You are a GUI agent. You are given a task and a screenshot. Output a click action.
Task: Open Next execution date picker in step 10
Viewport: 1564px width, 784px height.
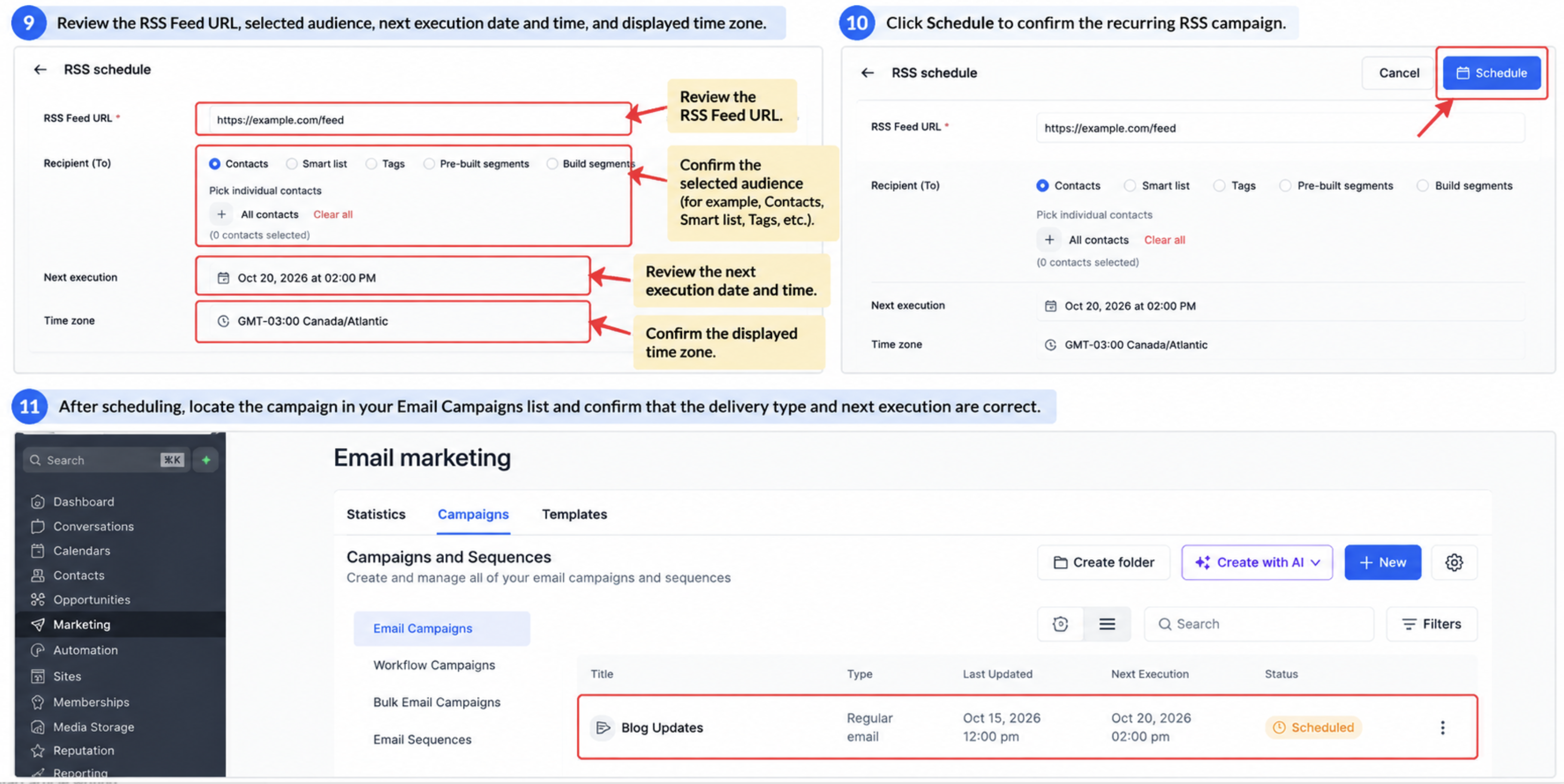[x=1280, y=305]
